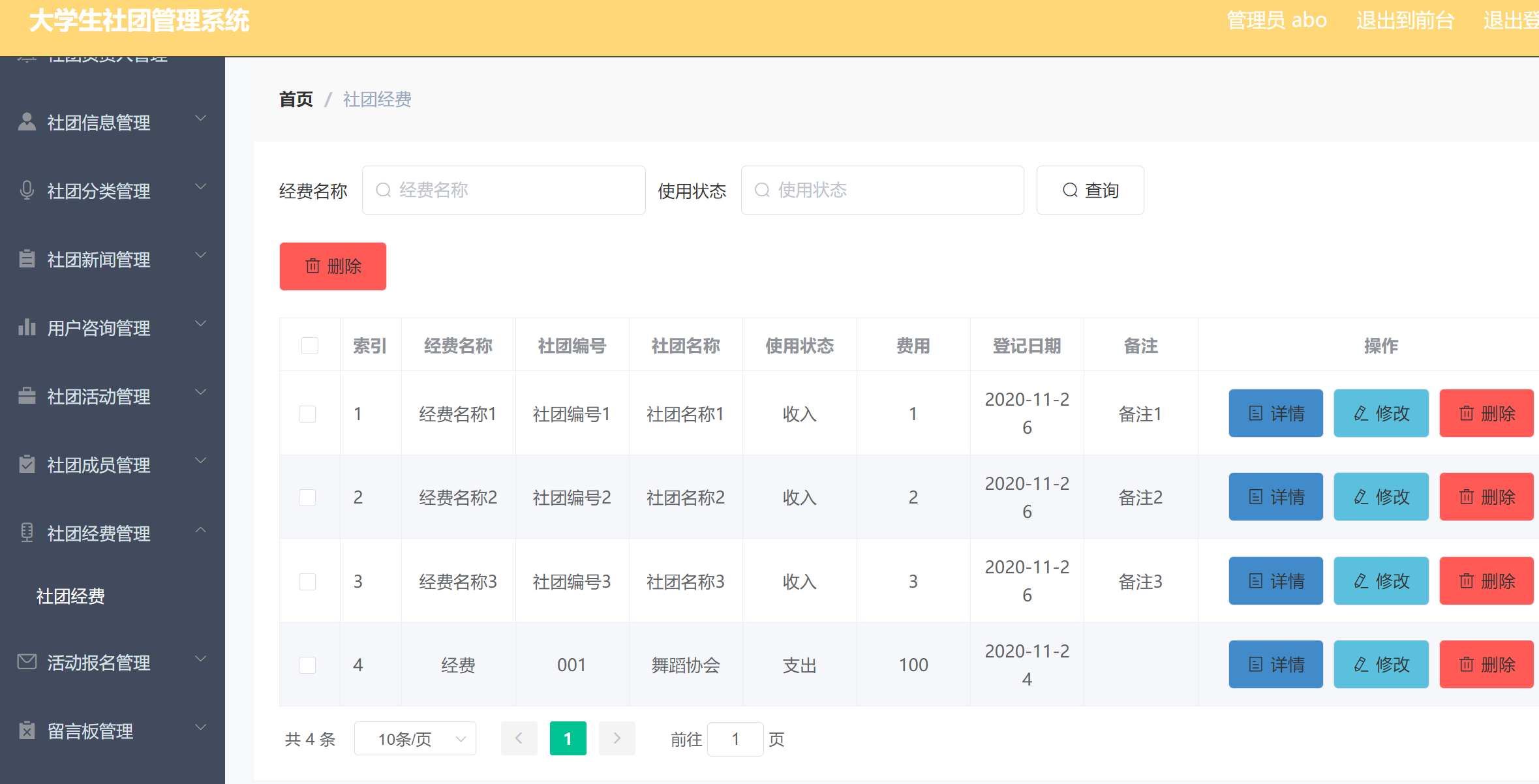Image resolution: width=1539 pixels, height=784 pixels.
Task: Click the microphone icon beside 社团分类管理
Action: pos(27,189)
